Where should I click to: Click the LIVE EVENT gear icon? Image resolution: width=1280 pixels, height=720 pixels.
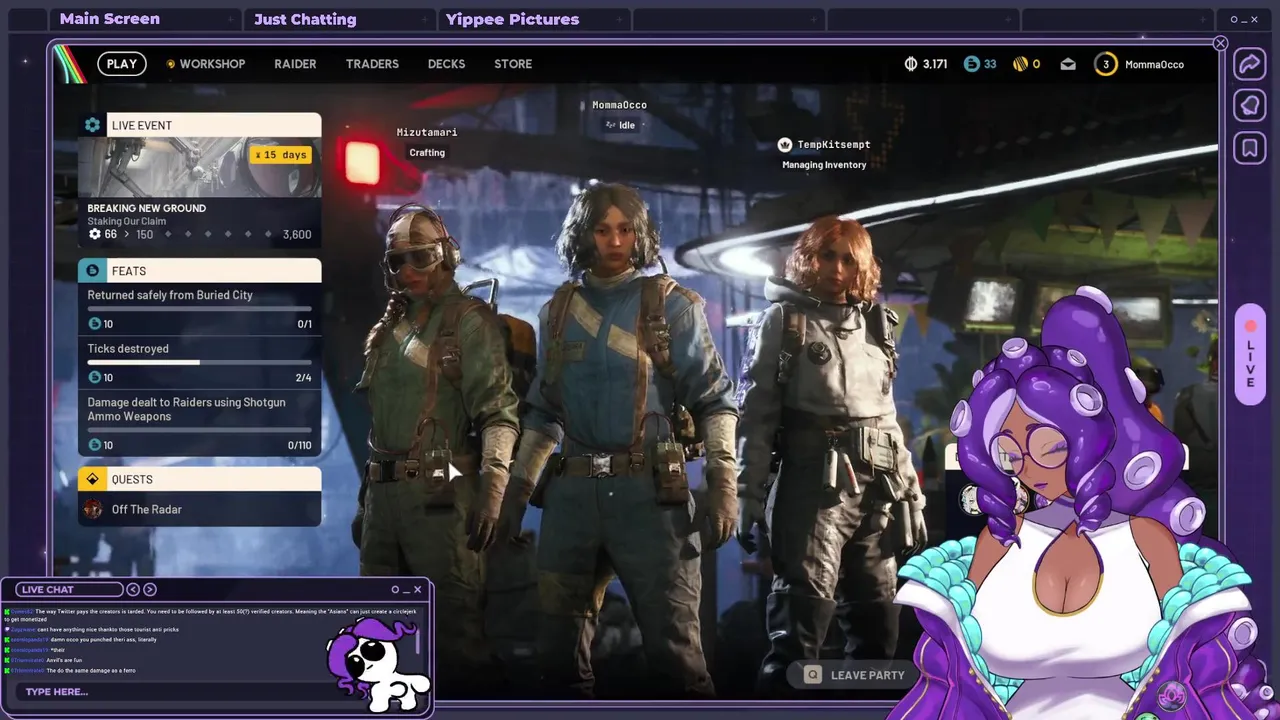[x=93, y=125]
